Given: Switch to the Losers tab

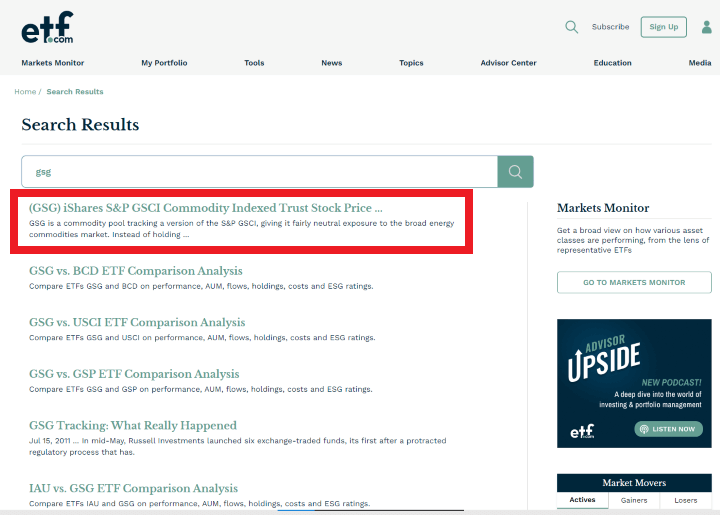Looking at the screenshot, I should (x=686, y=500).
